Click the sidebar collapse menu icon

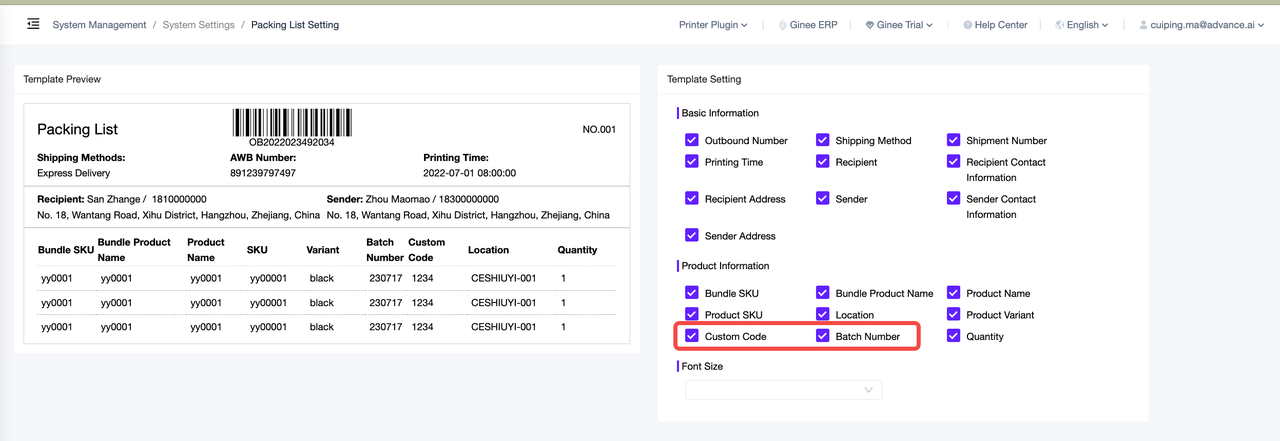click(x=33, y=24)
